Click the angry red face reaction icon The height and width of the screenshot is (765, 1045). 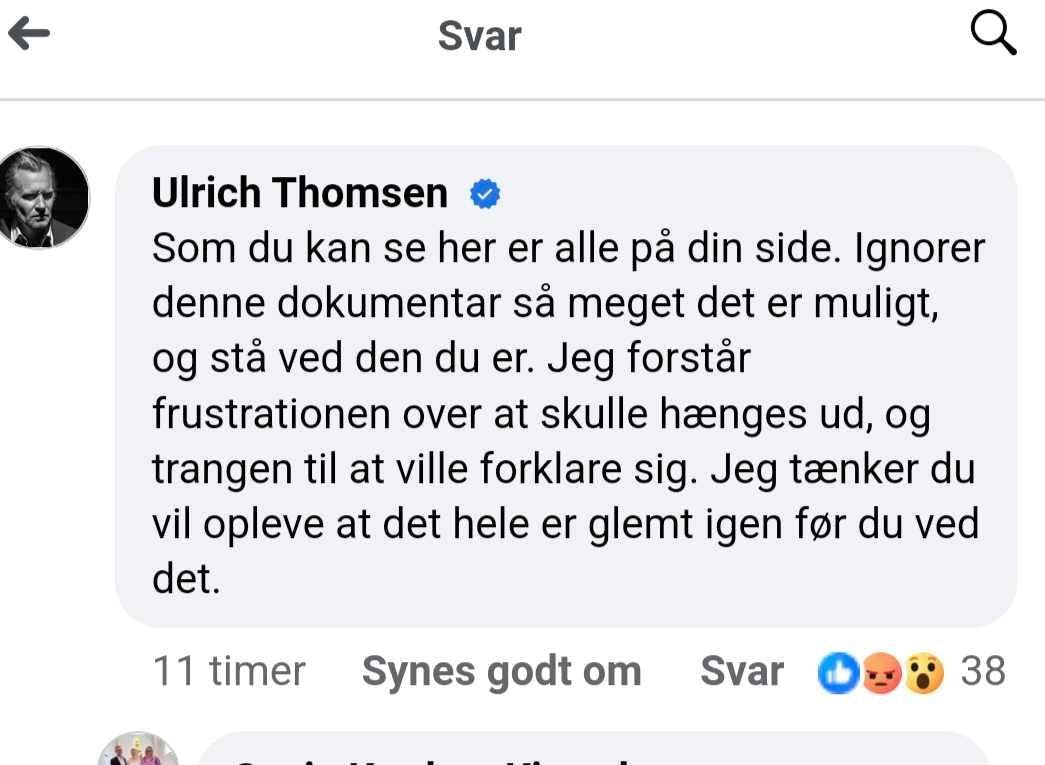[x=880, y=673]
